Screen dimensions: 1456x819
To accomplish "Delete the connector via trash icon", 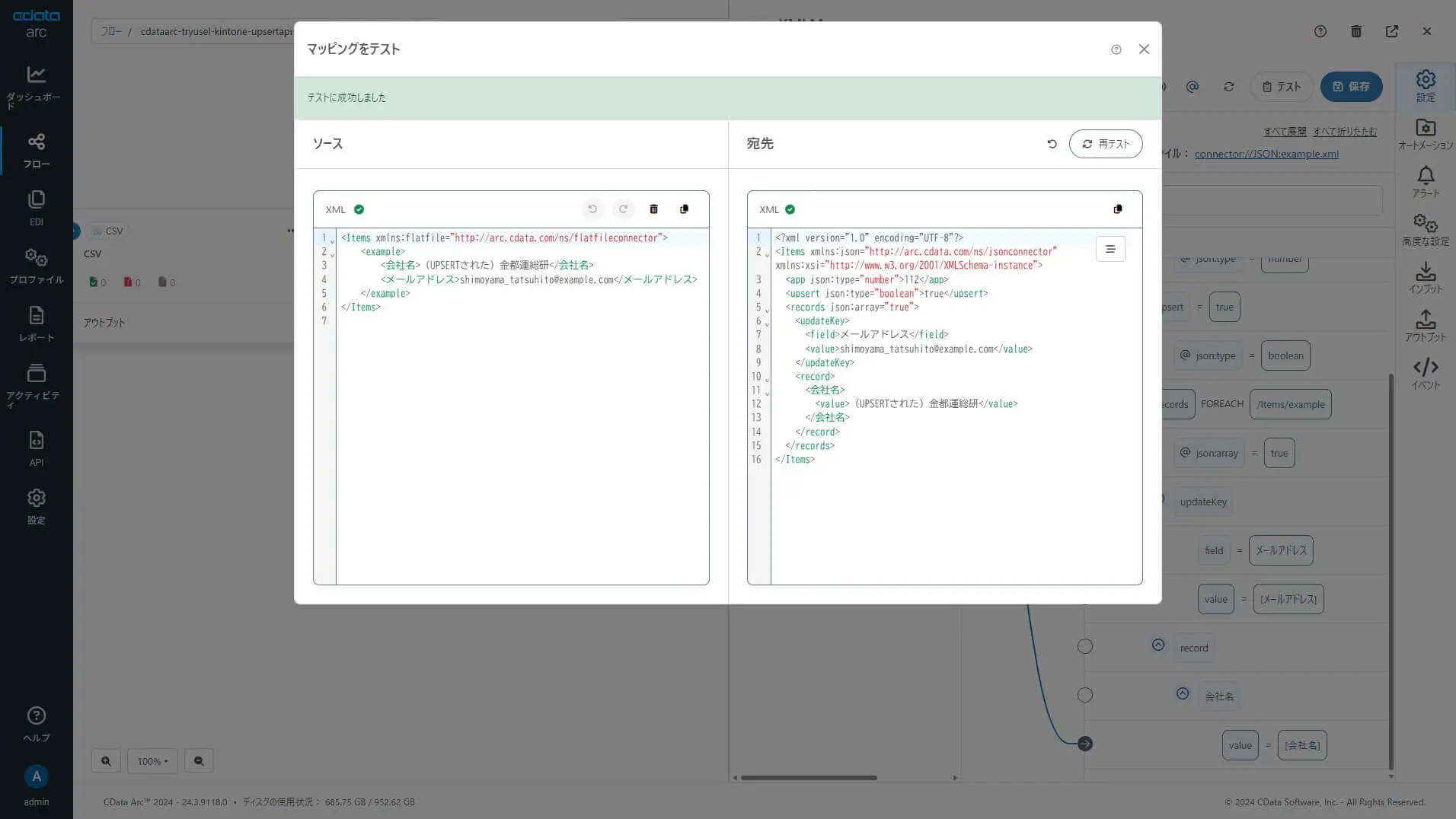I will [1356, 31].
